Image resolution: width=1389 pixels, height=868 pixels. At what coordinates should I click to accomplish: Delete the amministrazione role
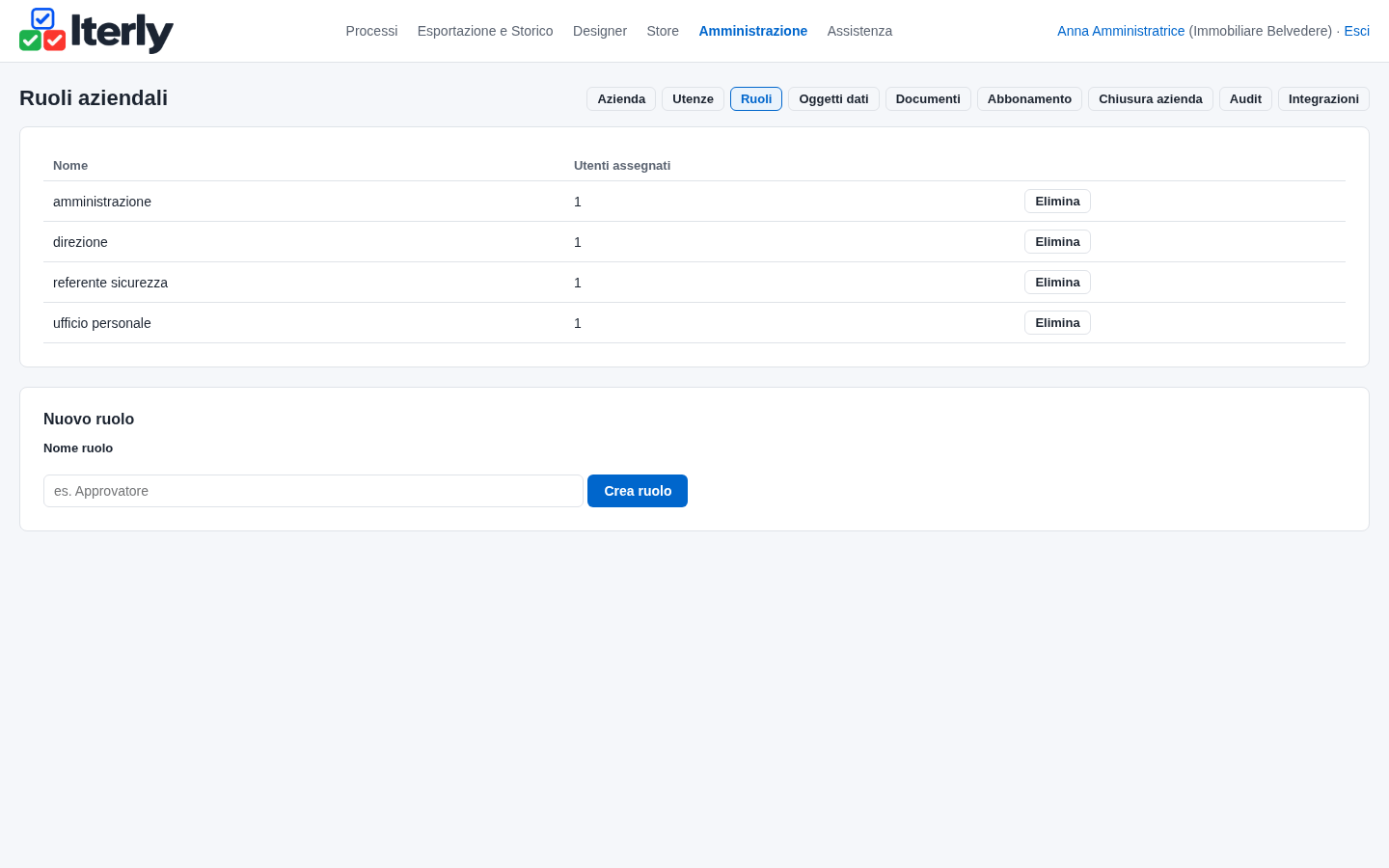pyautogui.click(x=1057, y=201)
